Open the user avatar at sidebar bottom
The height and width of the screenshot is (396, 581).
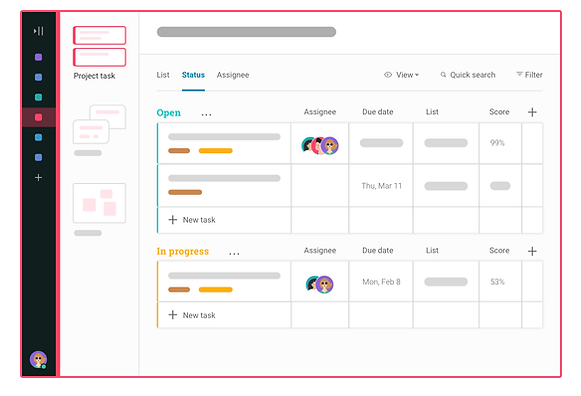[39, 360]
